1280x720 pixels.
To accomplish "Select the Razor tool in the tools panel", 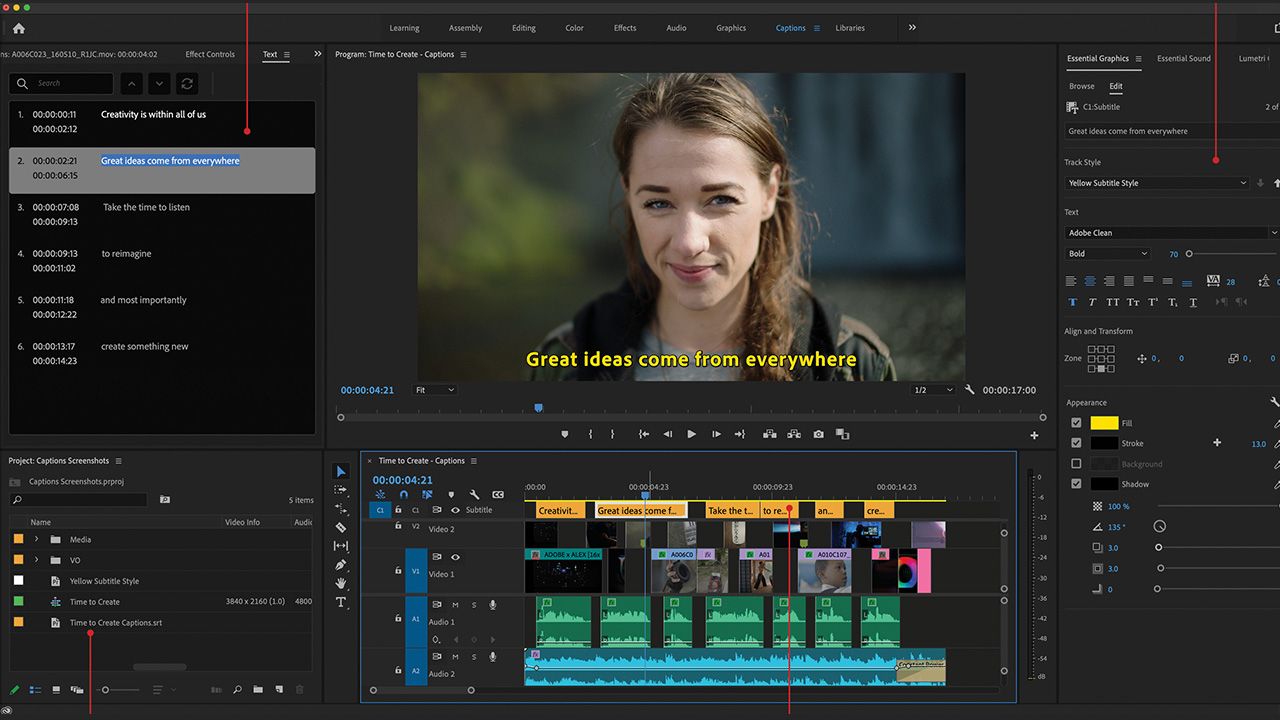I will [x=341, y=527].
